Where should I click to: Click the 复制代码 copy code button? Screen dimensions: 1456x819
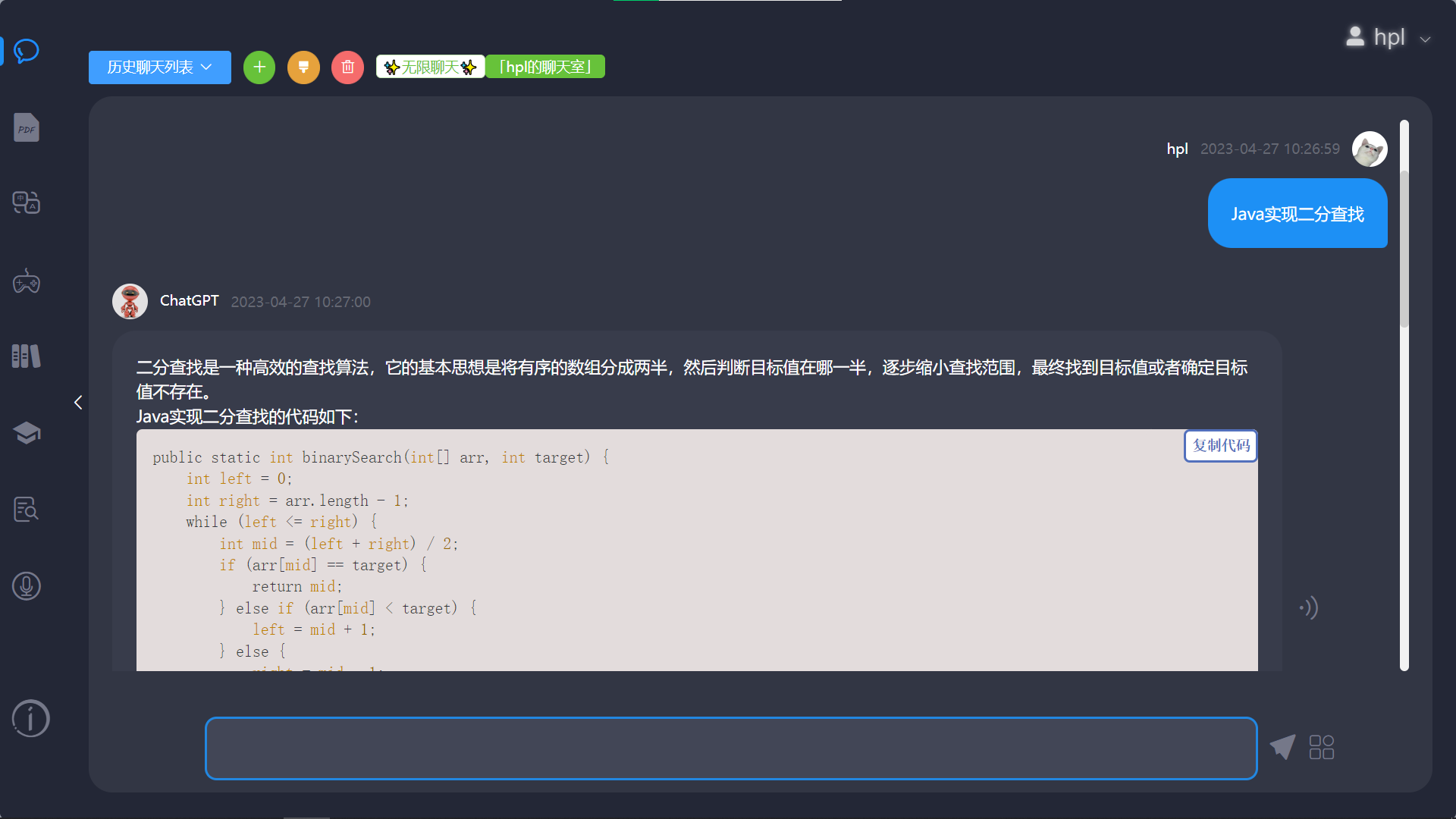tap(1220, 446)
